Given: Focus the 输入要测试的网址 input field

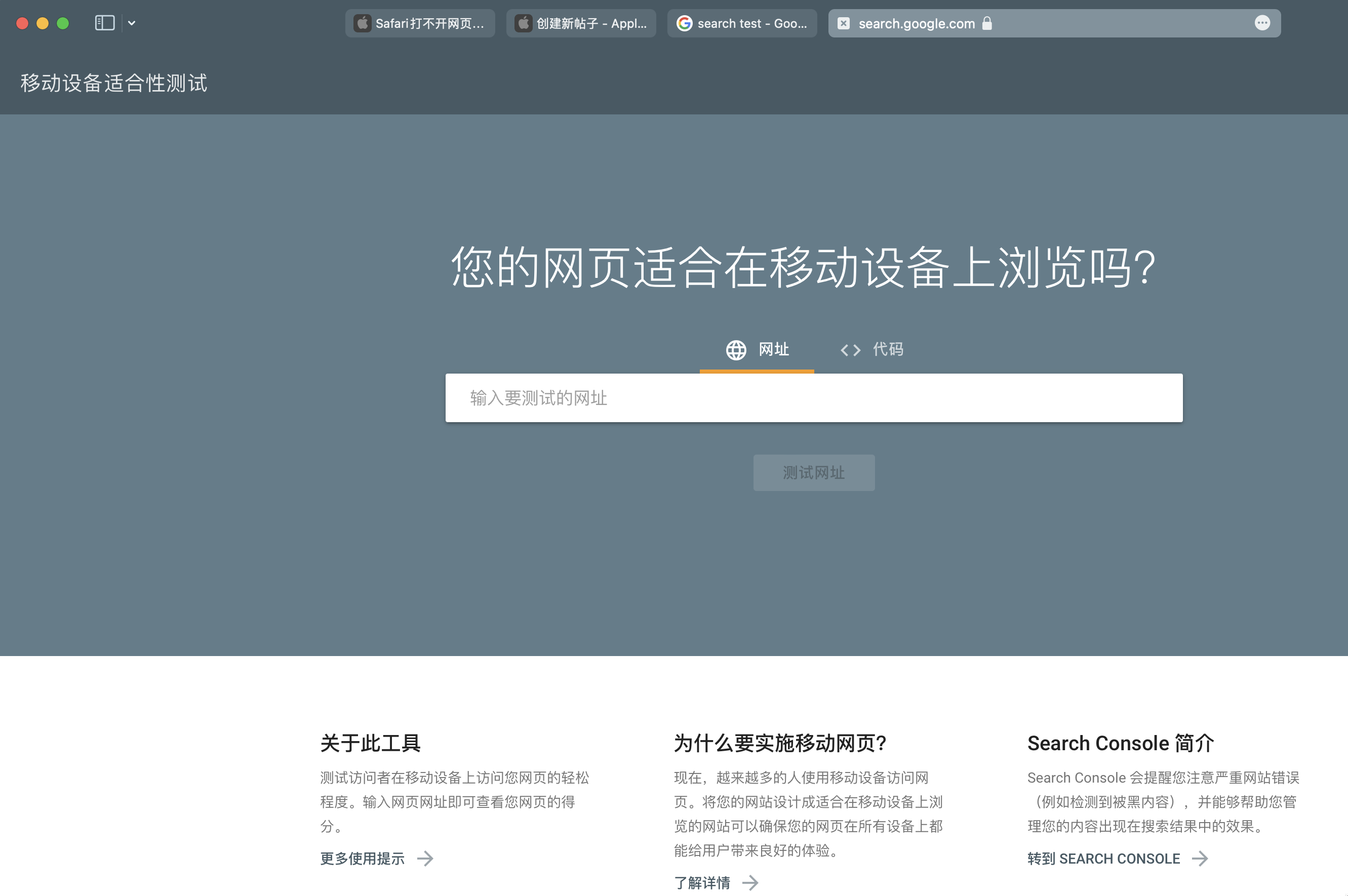Looking at the screenshot, I should coord(813,398).
